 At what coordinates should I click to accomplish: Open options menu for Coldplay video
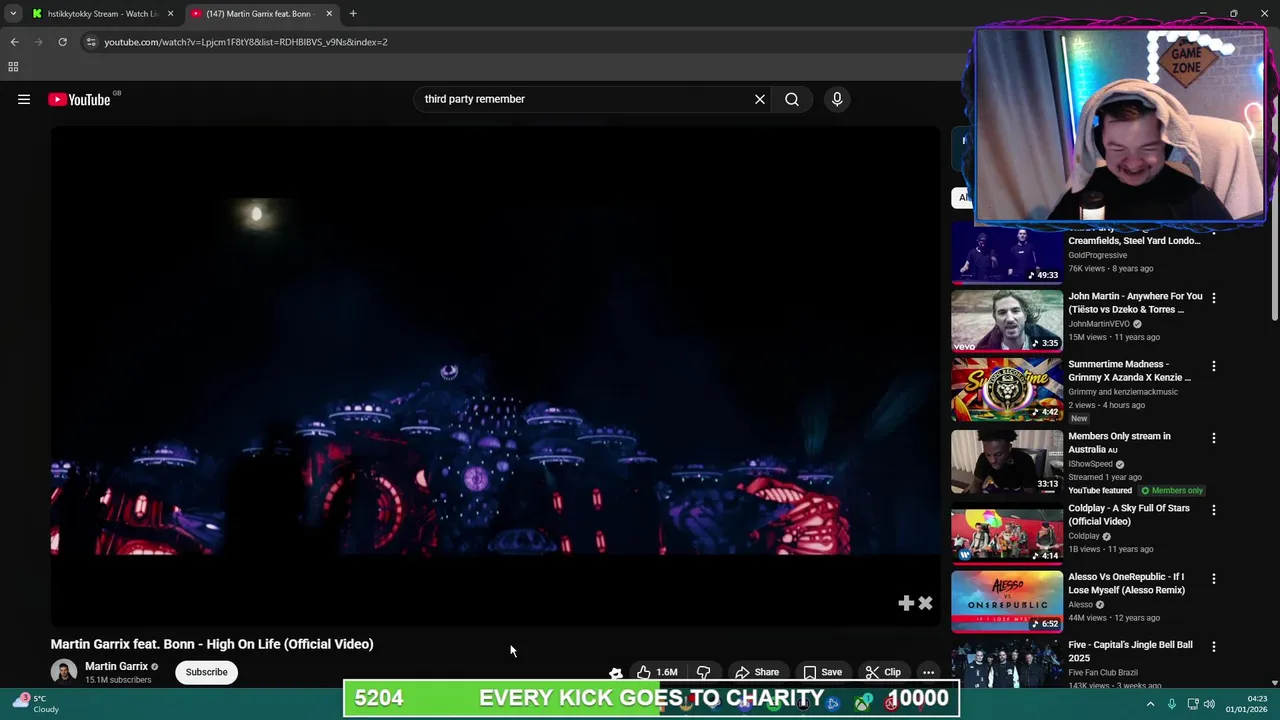1214,510
